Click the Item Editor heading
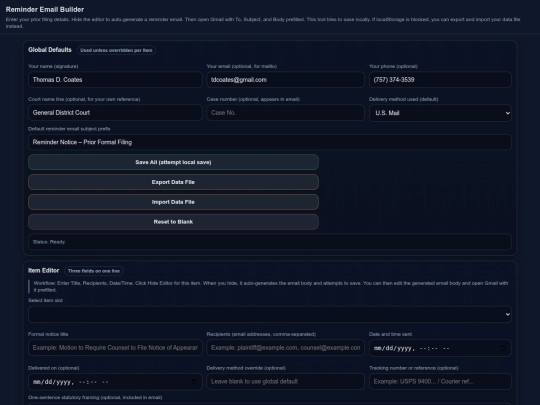 point(43,271)
